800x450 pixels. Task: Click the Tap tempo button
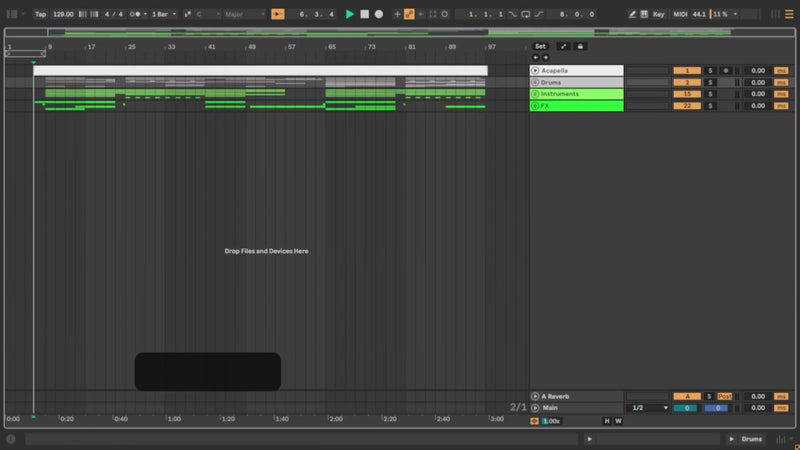pos(40,14)
